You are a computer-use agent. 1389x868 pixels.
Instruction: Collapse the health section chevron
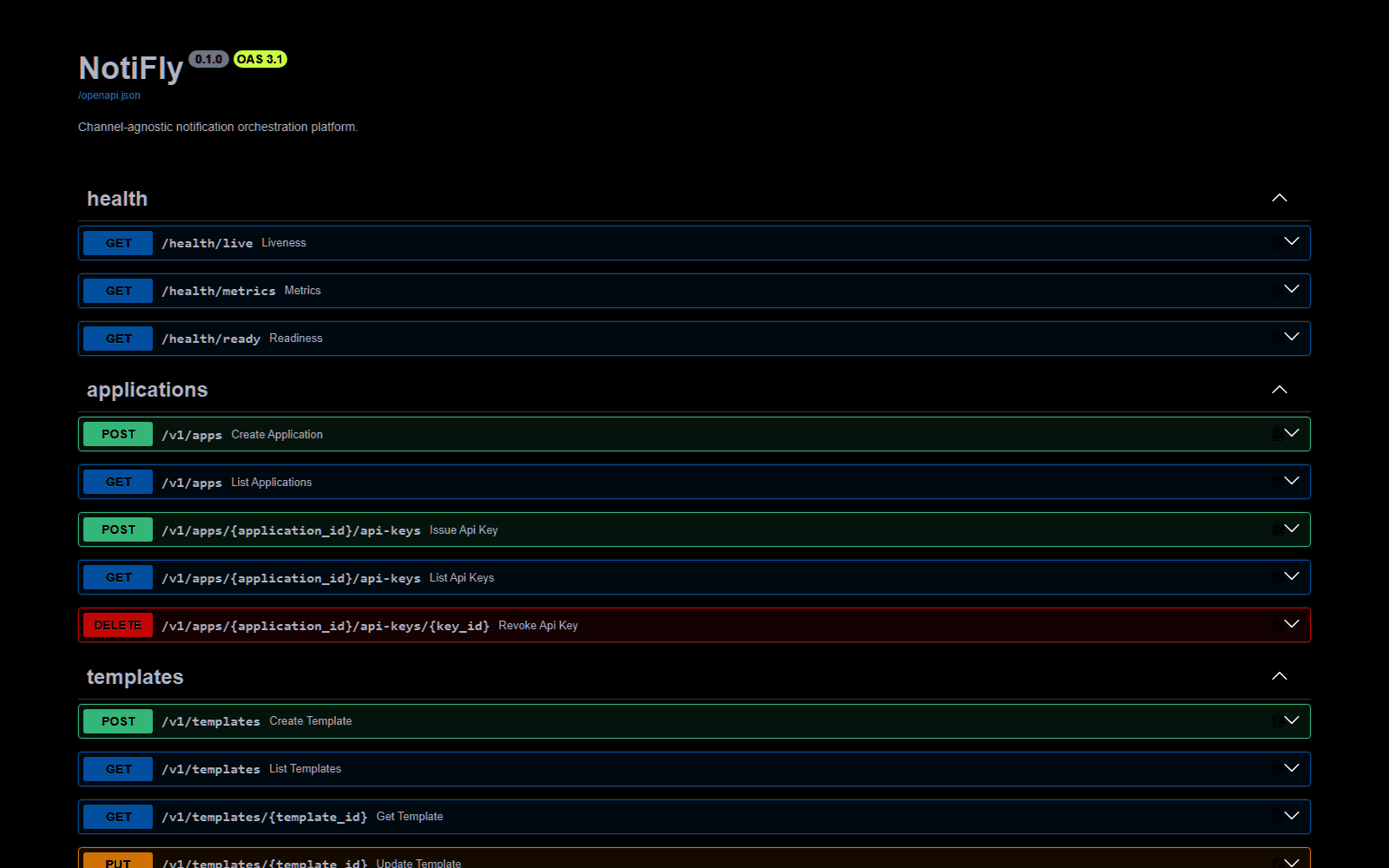[x=1280, y=198]
